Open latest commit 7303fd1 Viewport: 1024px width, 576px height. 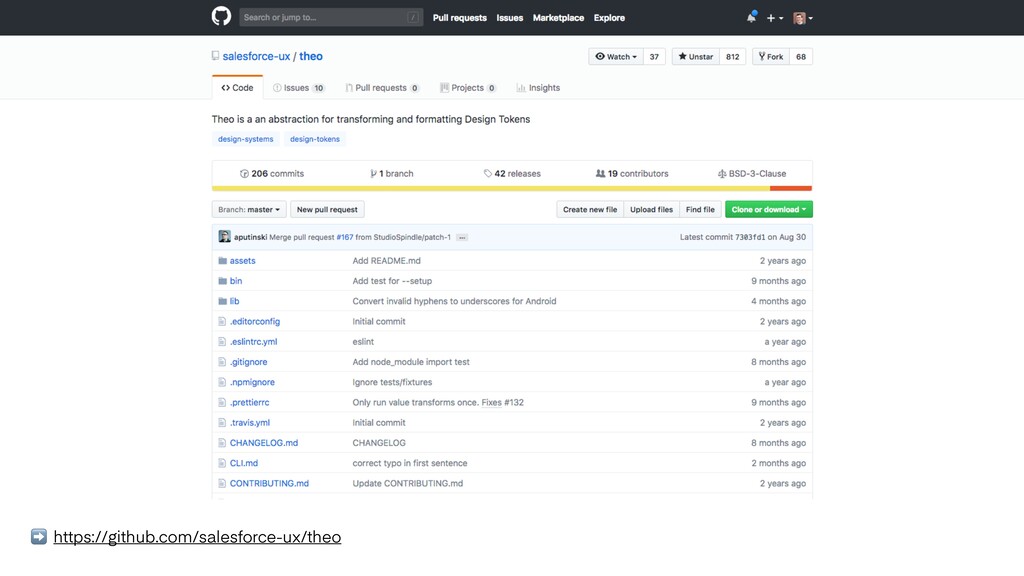pos(750,237)
